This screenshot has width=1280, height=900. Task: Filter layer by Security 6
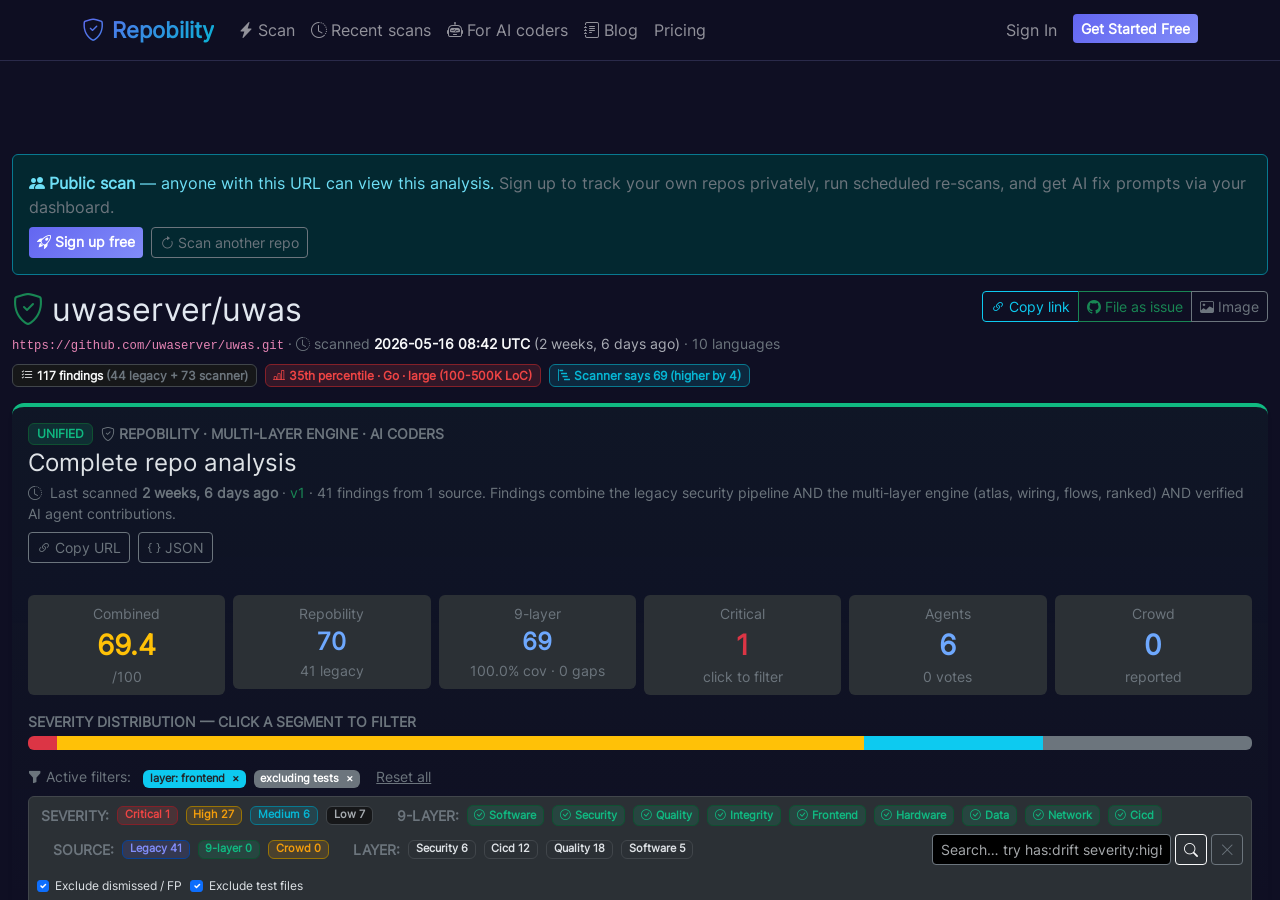[x=442, y=849]
